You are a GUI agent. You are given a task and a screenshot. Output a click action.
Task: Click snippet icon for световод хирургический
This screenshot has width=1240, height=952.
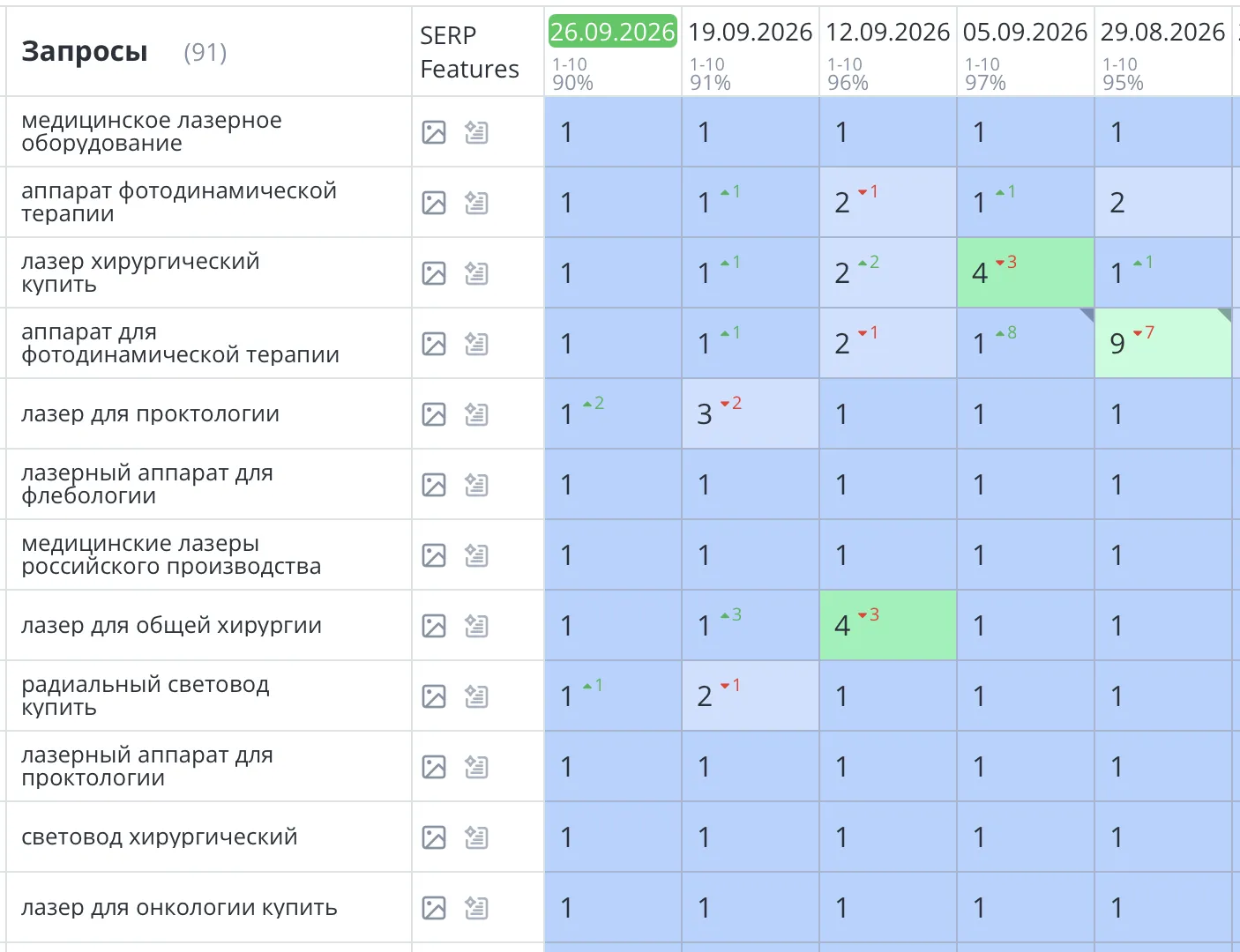point(476,837)
